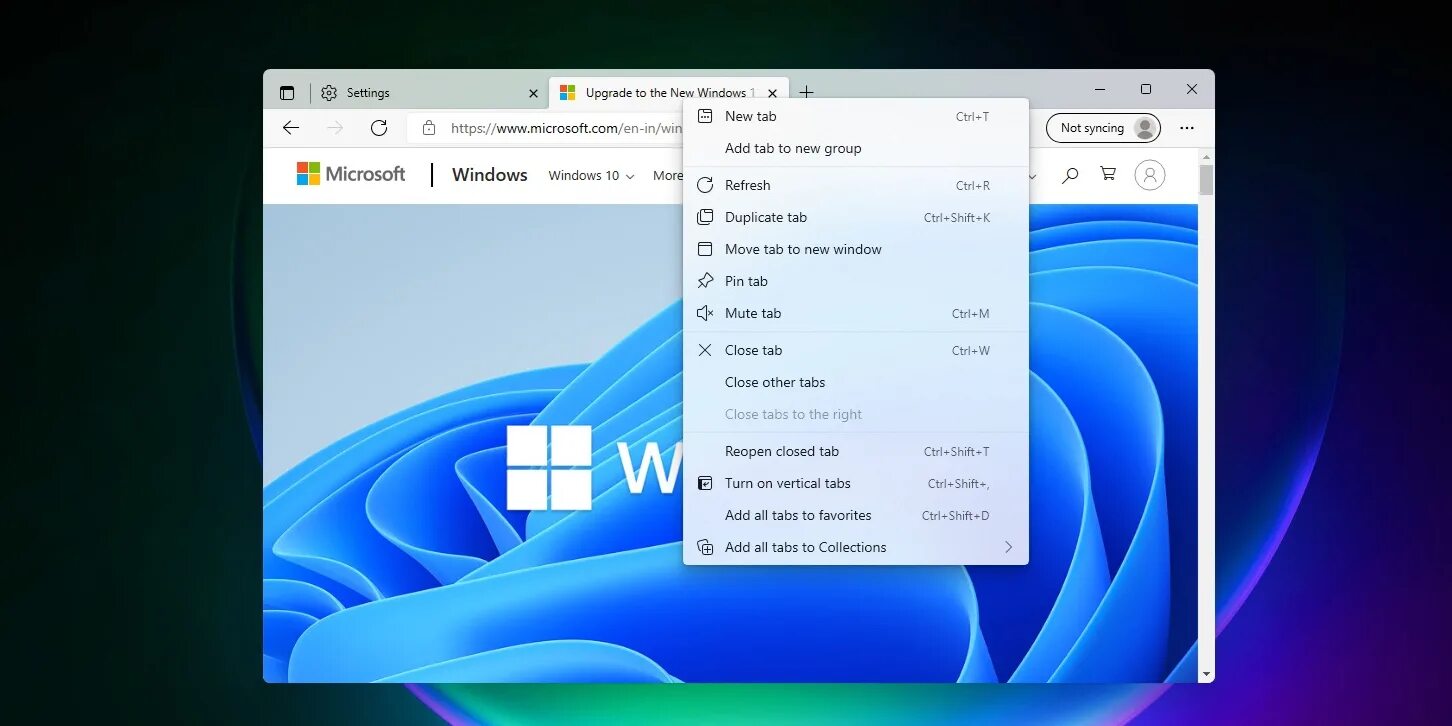Click the forward navigation arrow
The image size is (1452, 726).
click(x=335, y=128)
